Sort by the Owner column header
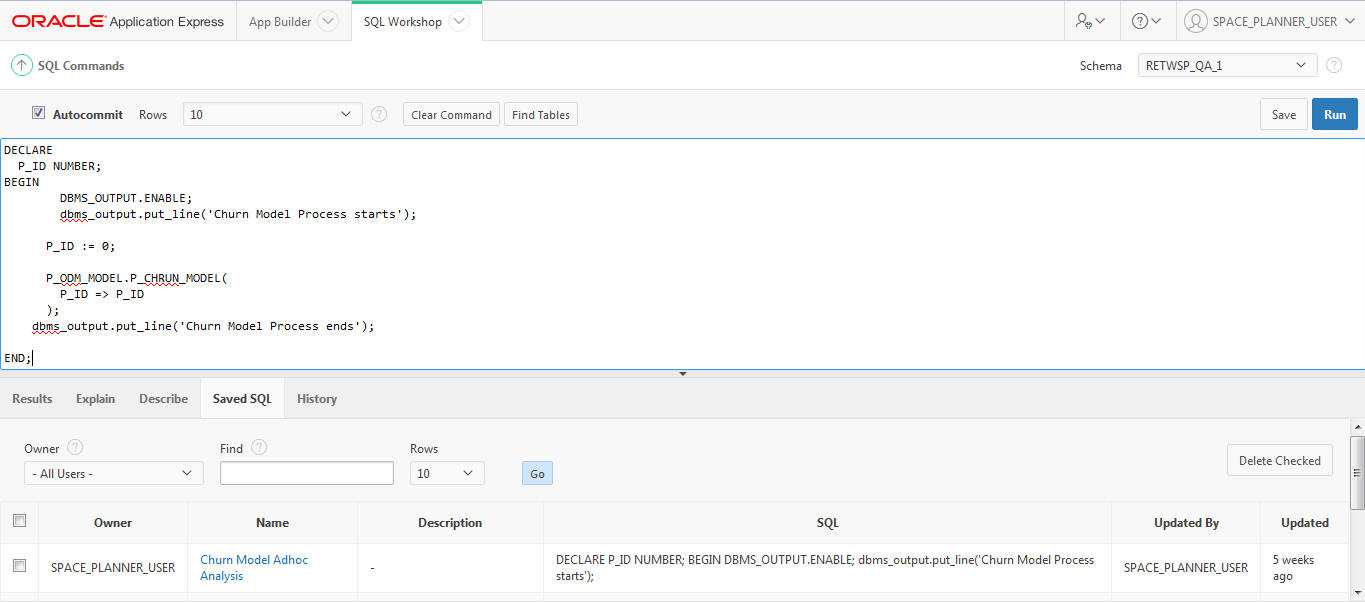 (x=113, y=522)
